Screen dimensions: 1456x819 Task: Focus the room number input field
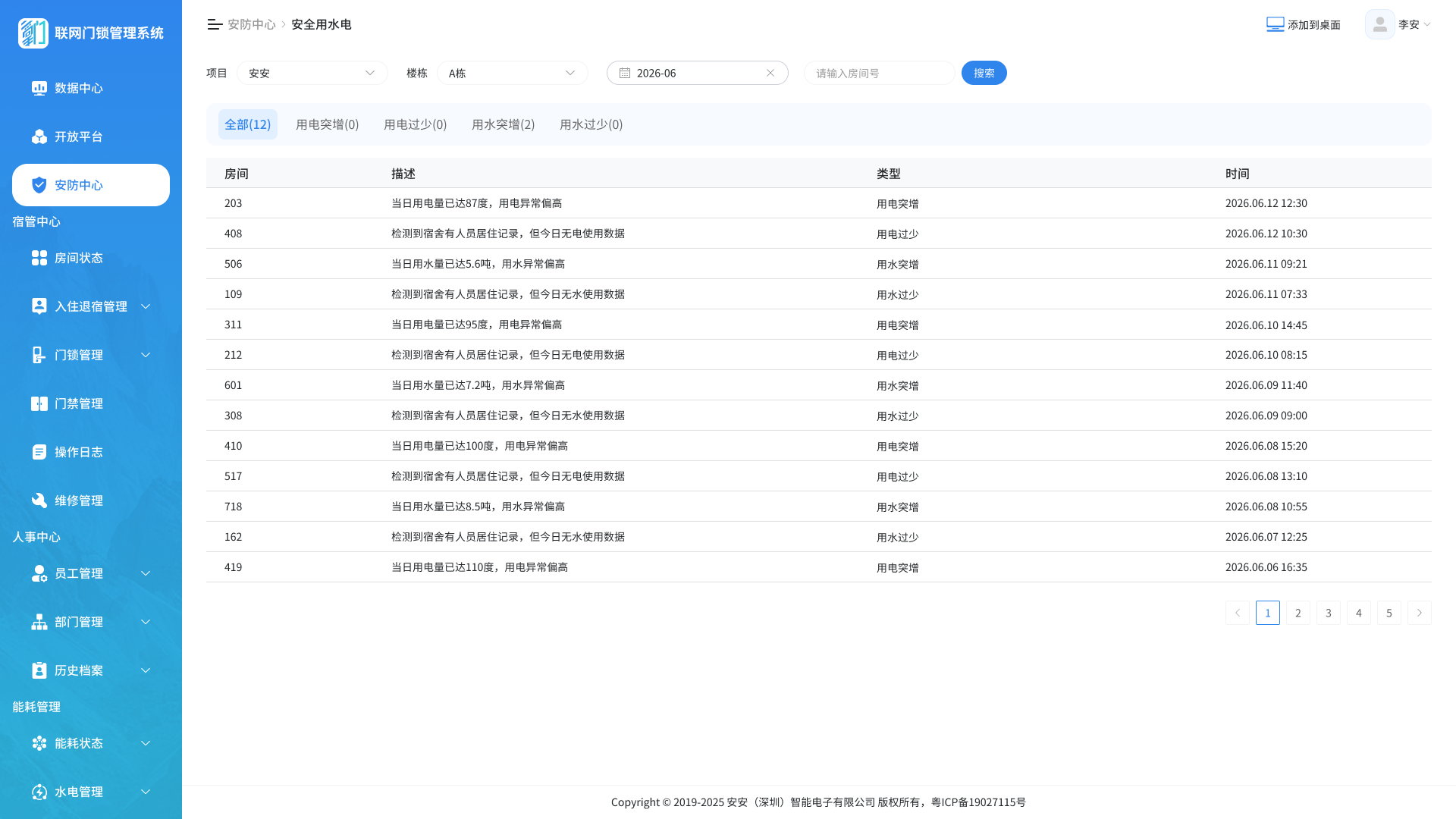point(880,73)
